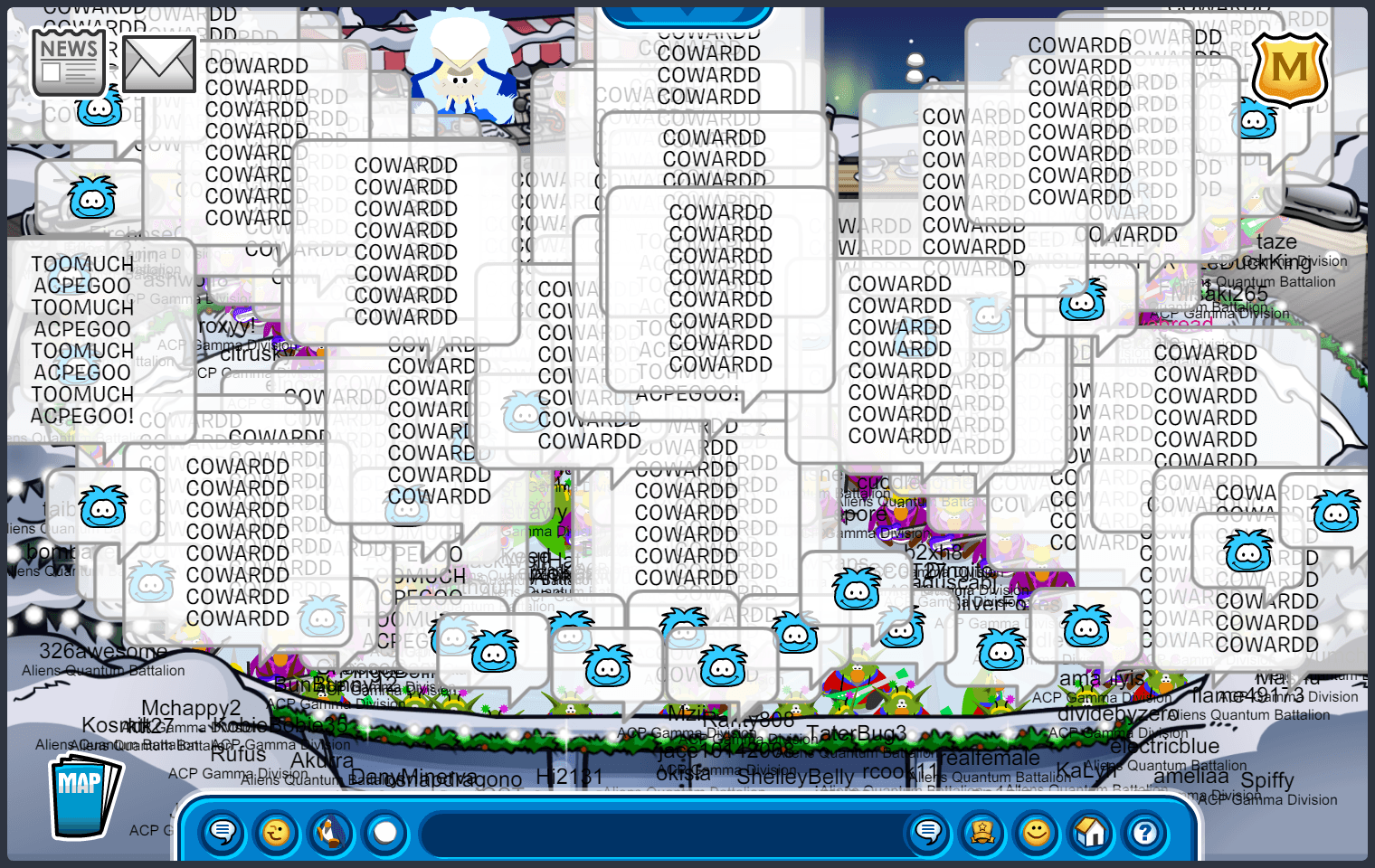Open the help question mark icon
Screen dimensions: 1375x868
coord(1145,832)
